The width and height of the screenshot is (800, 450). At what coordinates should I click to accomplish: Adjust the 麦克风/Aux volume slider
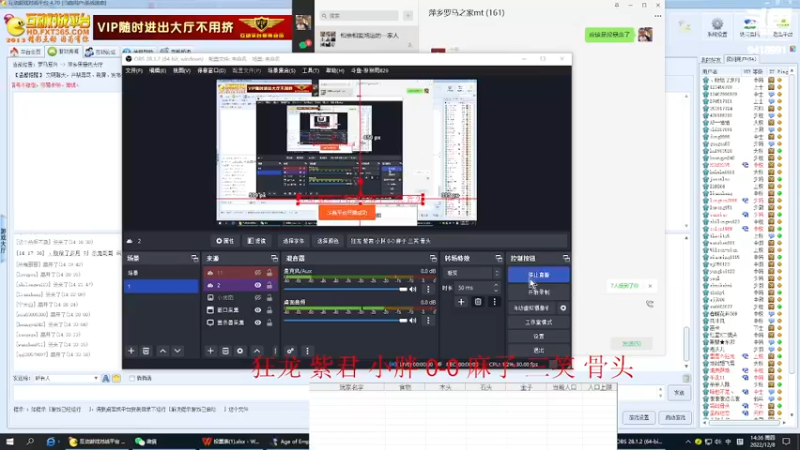tap(345, 289)
